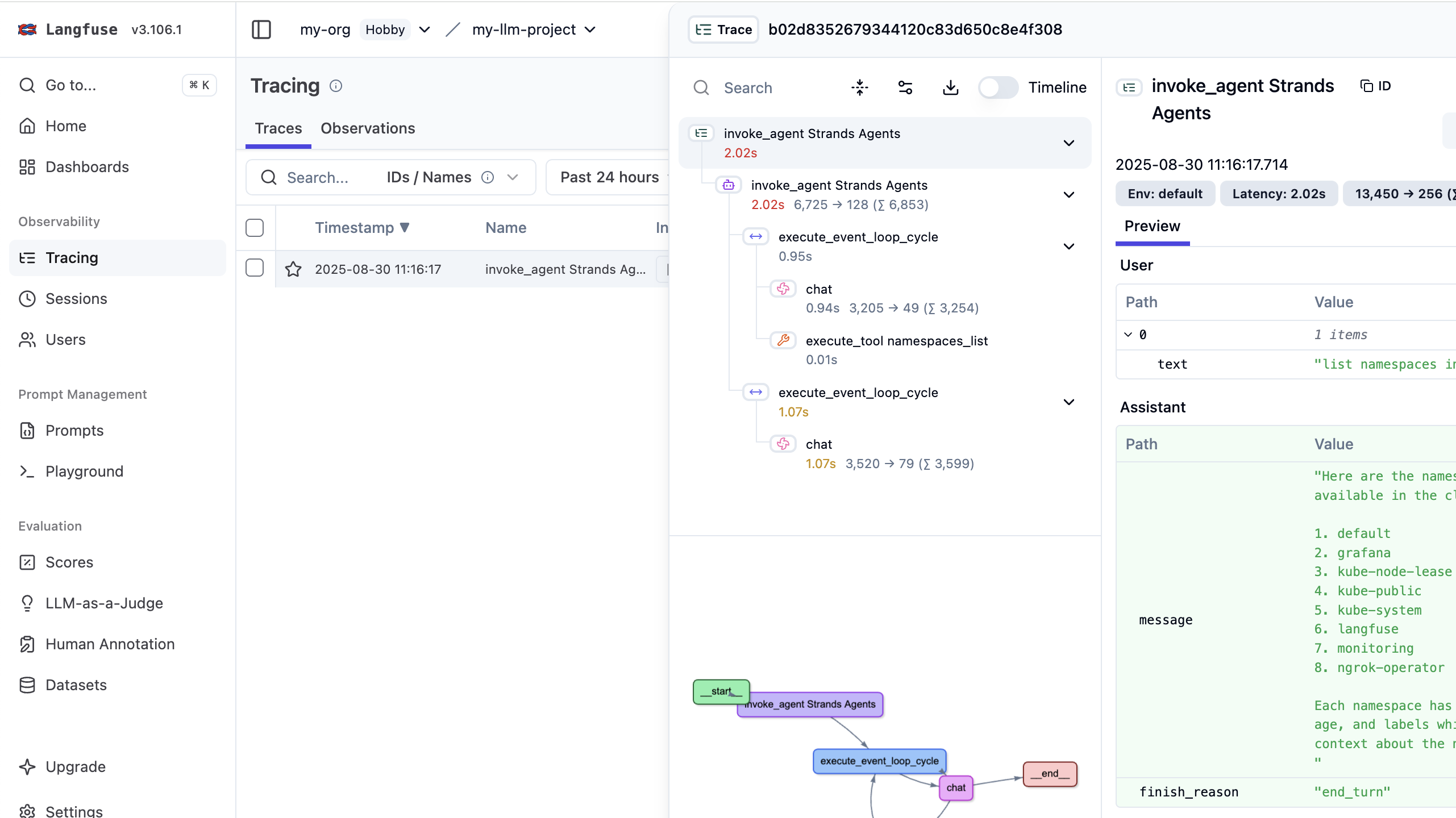1456x818 pixels.
Task: Click the Settings gear icon
Action: pyautogui.click(x=27, y=812)
